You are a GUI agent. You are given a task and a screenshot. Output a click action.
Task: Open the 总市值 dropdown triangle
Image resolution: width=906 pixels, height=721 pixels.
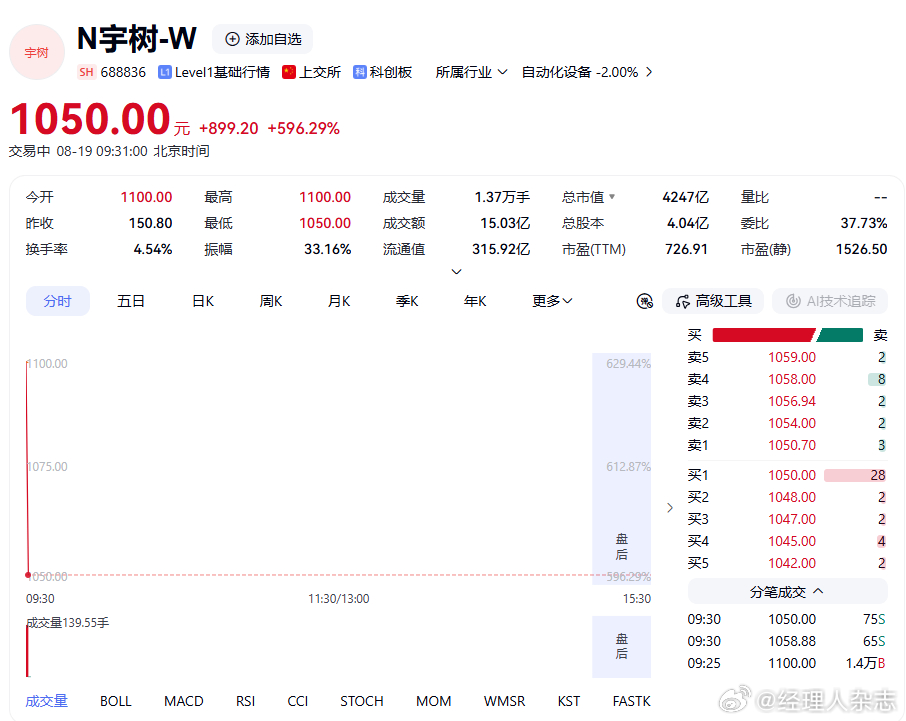(x=612, y=197)
